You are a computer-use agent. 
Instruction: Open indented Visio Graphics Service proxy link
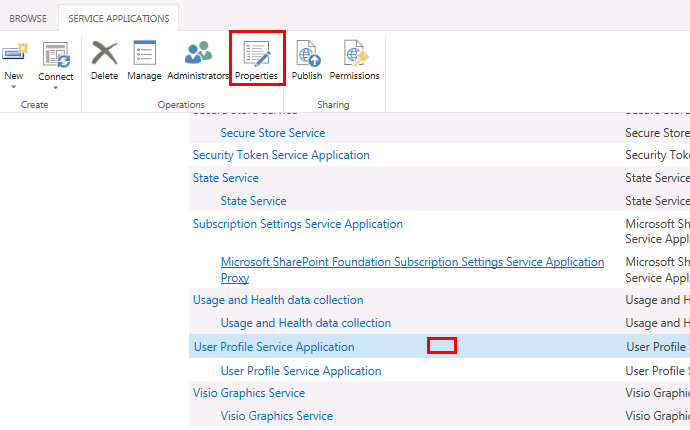coord(277,416)
